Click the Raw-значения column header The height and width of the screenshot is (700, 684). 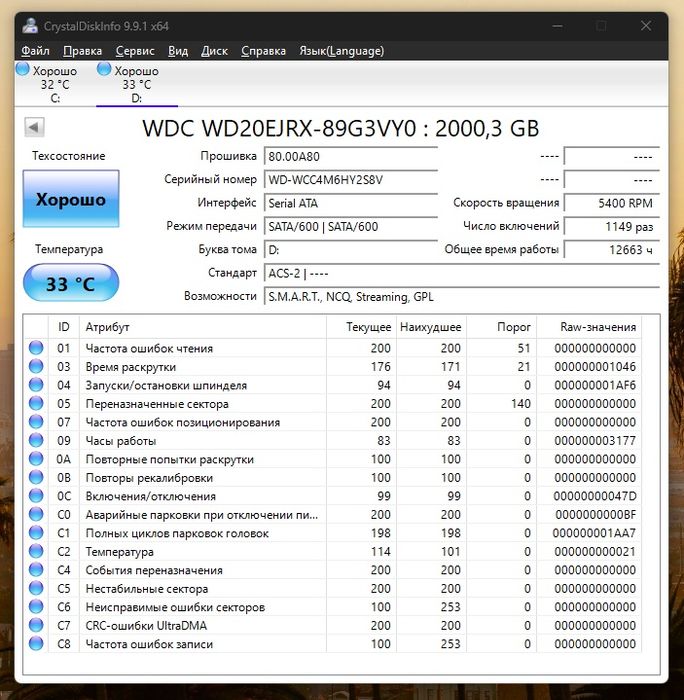[589, 327]
